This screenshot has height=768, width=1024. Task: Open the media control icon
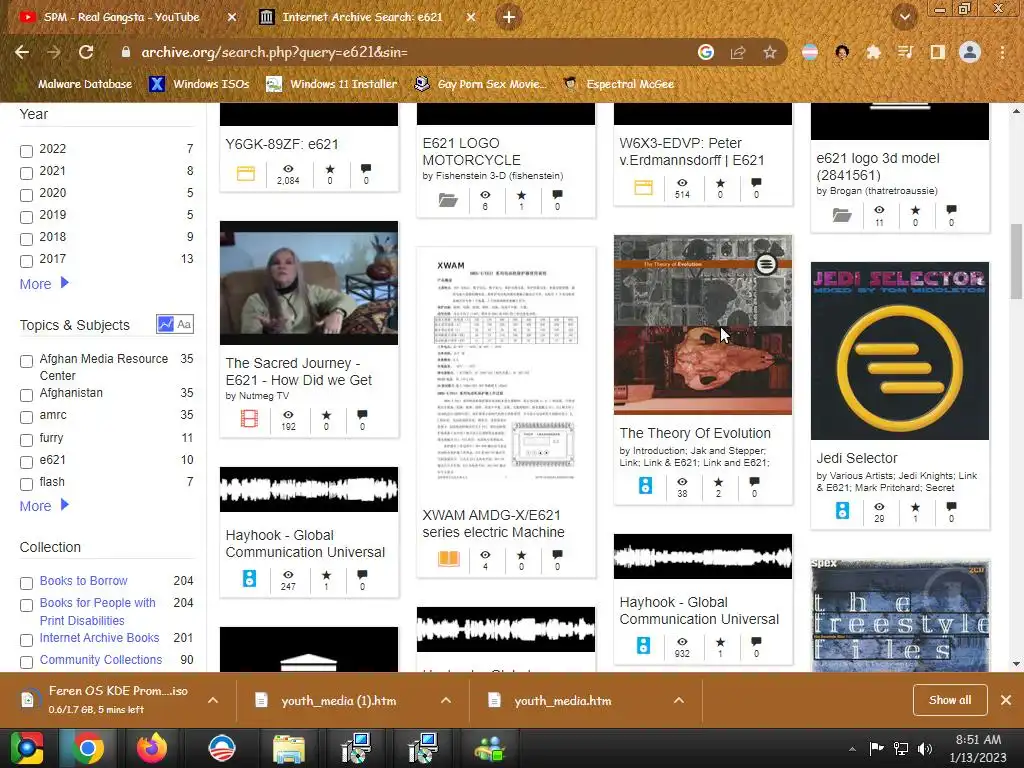tap(905, 52)
